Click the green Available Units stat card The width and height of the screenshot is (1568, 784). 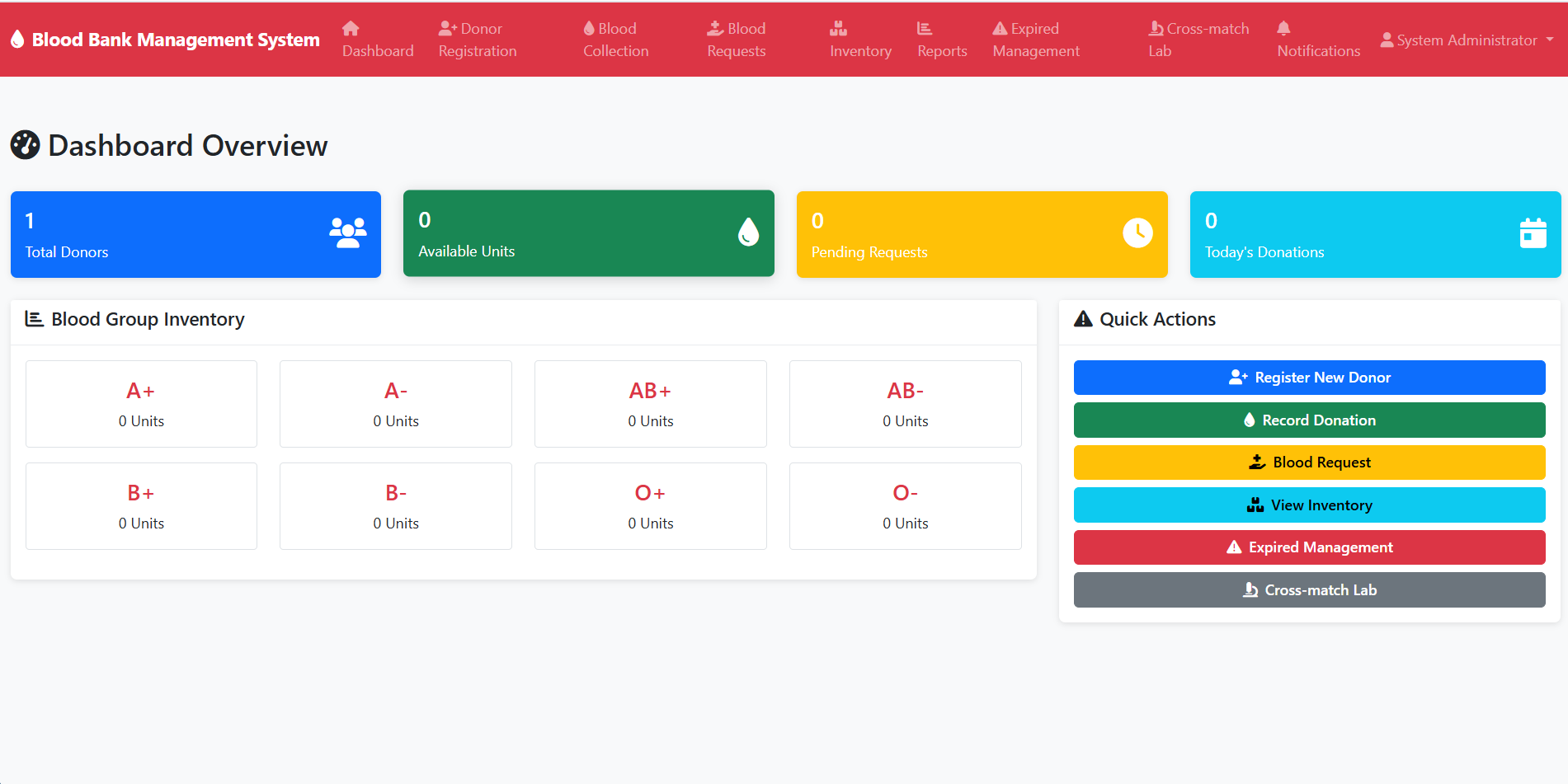(588, 233)
